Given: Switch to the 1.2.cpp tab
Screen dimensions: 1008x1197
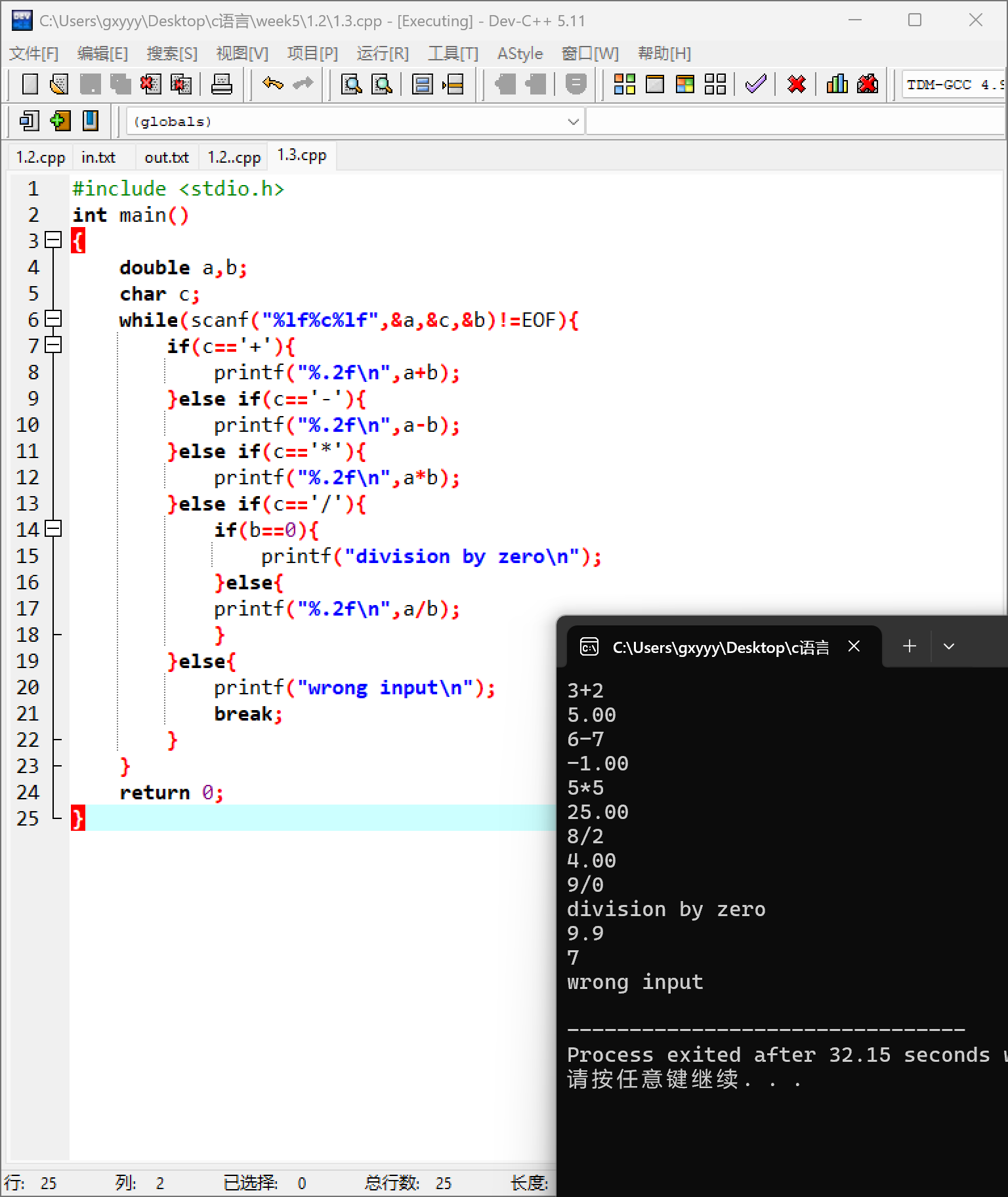Looking at the screenshot, I should [41, 157].
